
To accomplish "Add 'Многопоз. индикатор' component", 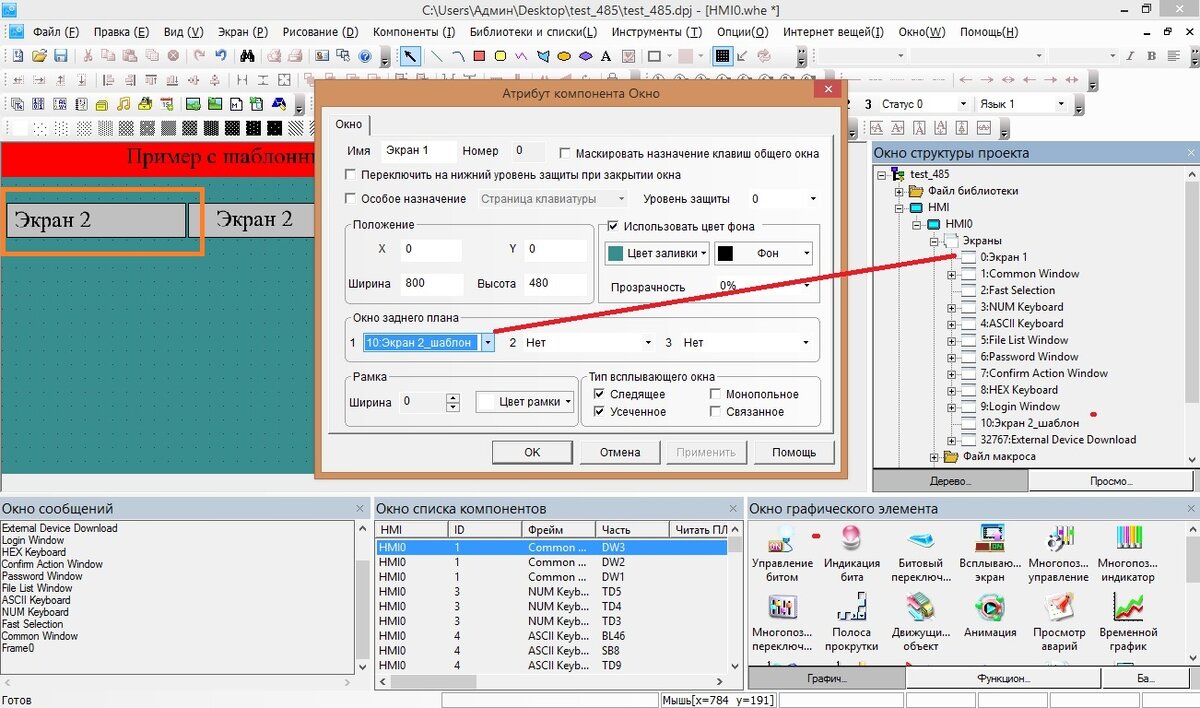I will click(1127, 554).
